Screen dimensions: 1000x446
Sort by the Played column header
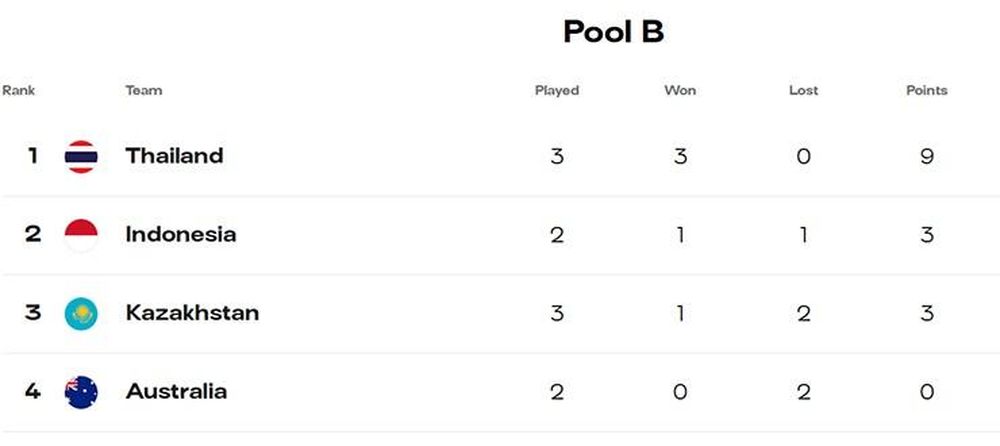click(x=557, y=91)
